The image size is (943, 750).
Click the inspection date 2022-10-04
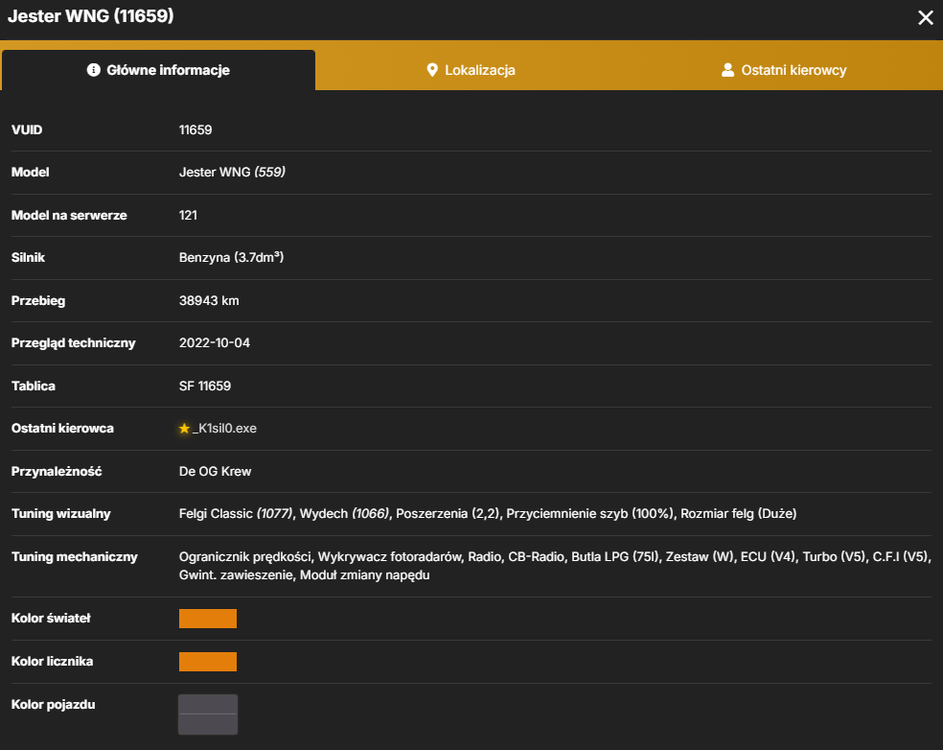click(x=214, y=343)
